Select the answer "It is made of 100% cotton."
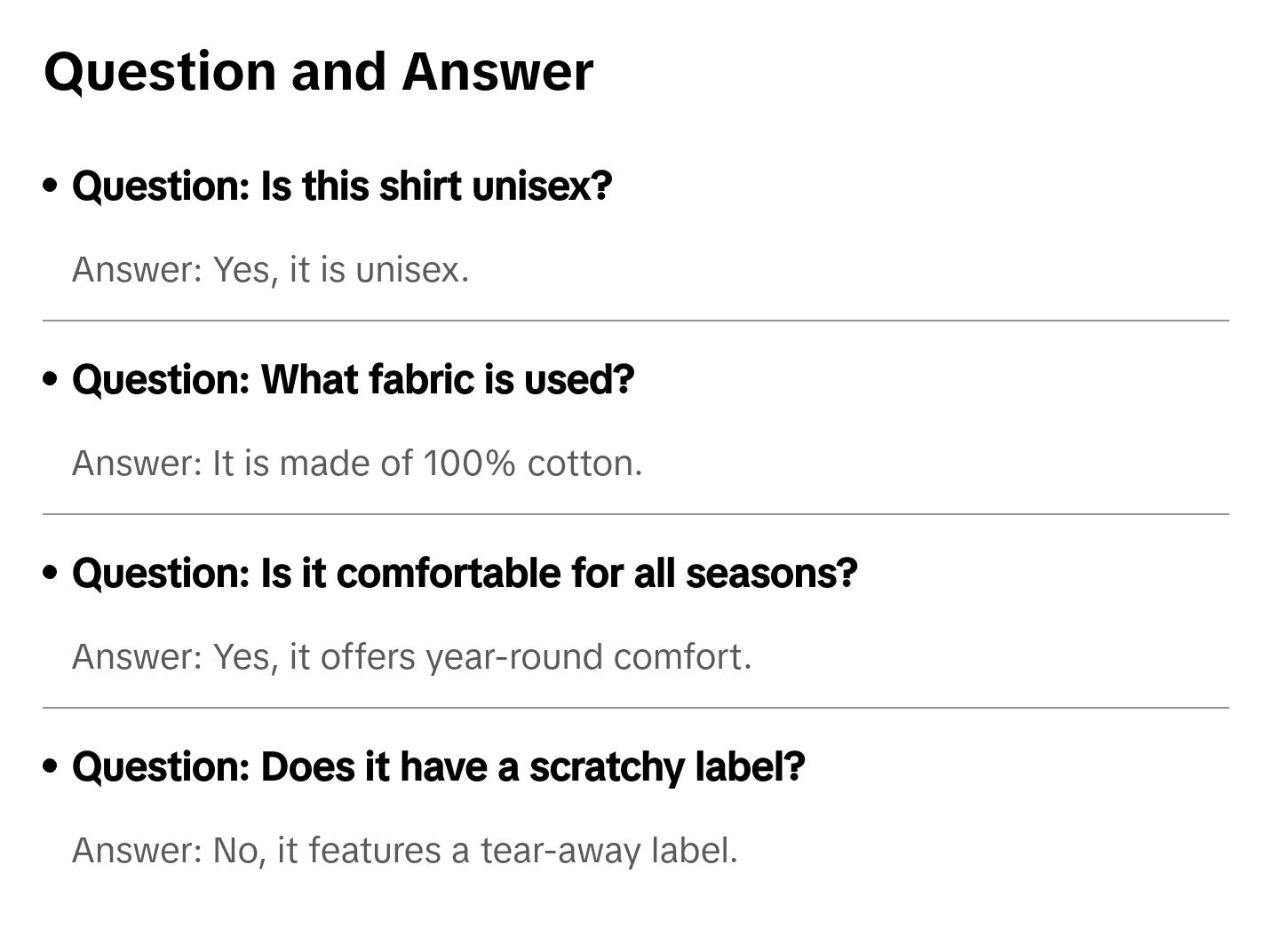The height and width of the screenshot is (952, 1272). click(356, 464)
